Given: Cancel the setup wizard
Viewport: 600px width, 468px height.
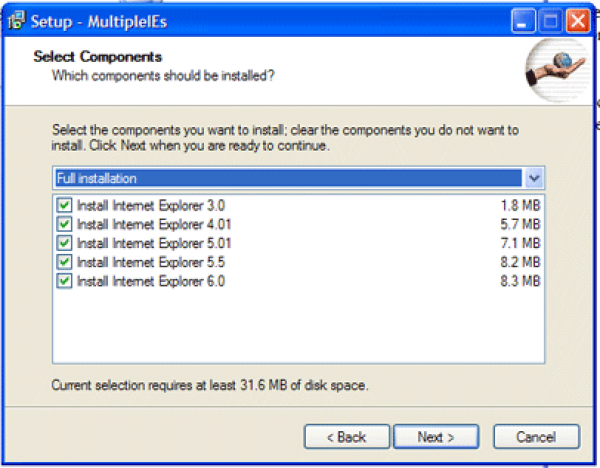Looking at the screenshot, I should coord(536,437).
